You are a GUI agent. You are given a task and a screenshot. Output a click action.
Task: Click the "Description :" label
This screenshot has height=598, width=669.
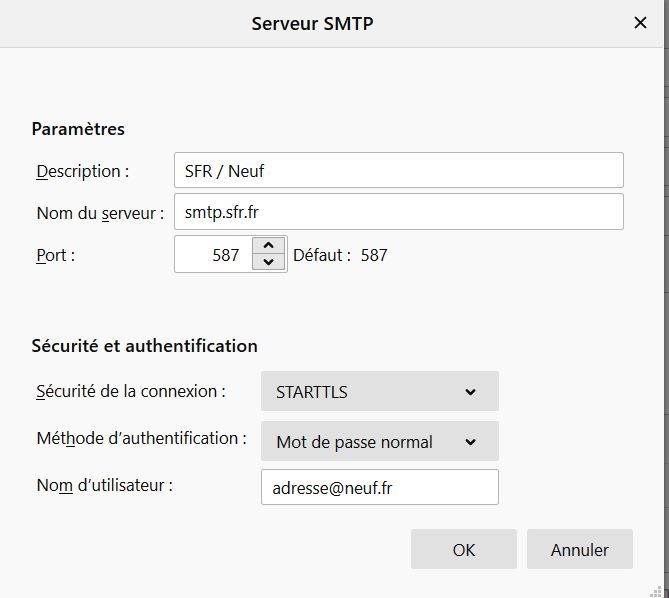coord(83,171)
